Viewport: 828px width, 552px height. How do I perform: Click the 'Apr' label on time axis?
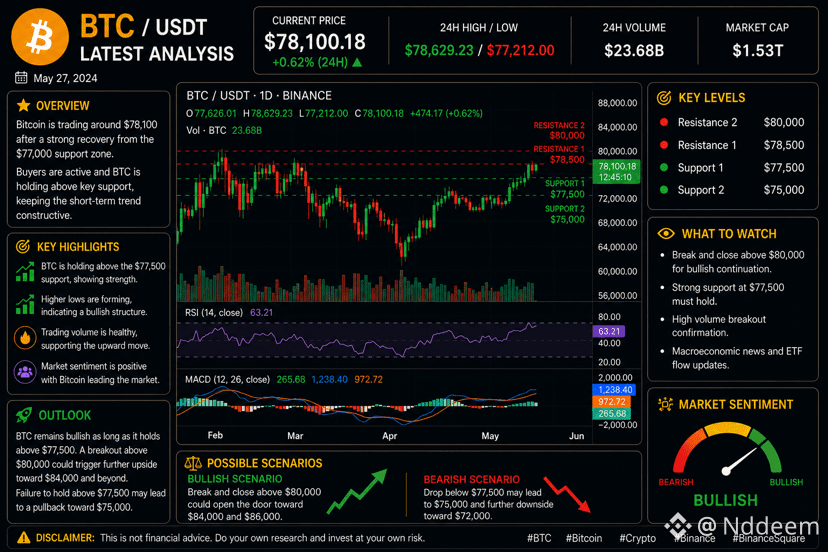[389, 436]
